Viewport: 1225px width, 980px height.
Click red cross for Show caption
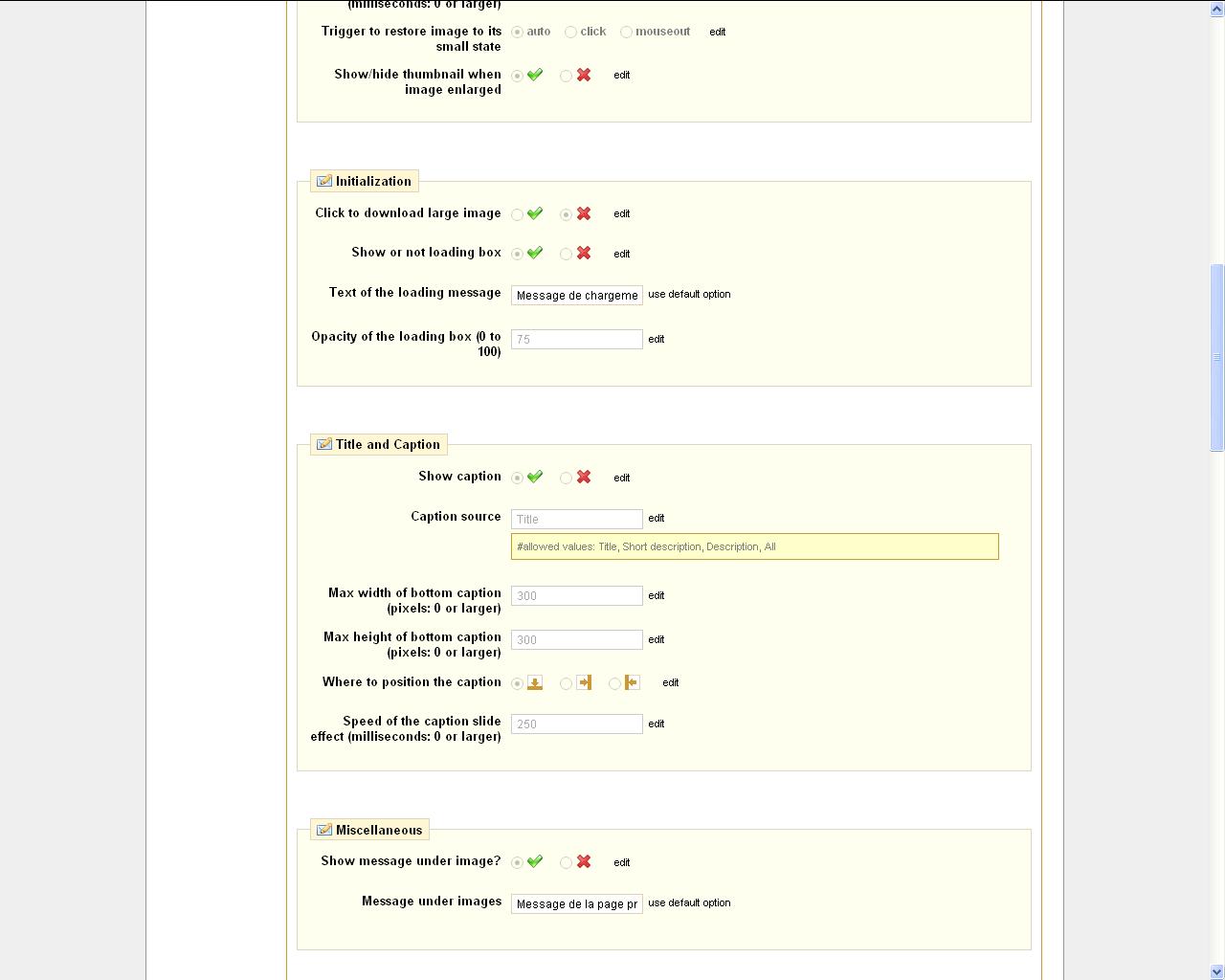click(x=584, y=477)
